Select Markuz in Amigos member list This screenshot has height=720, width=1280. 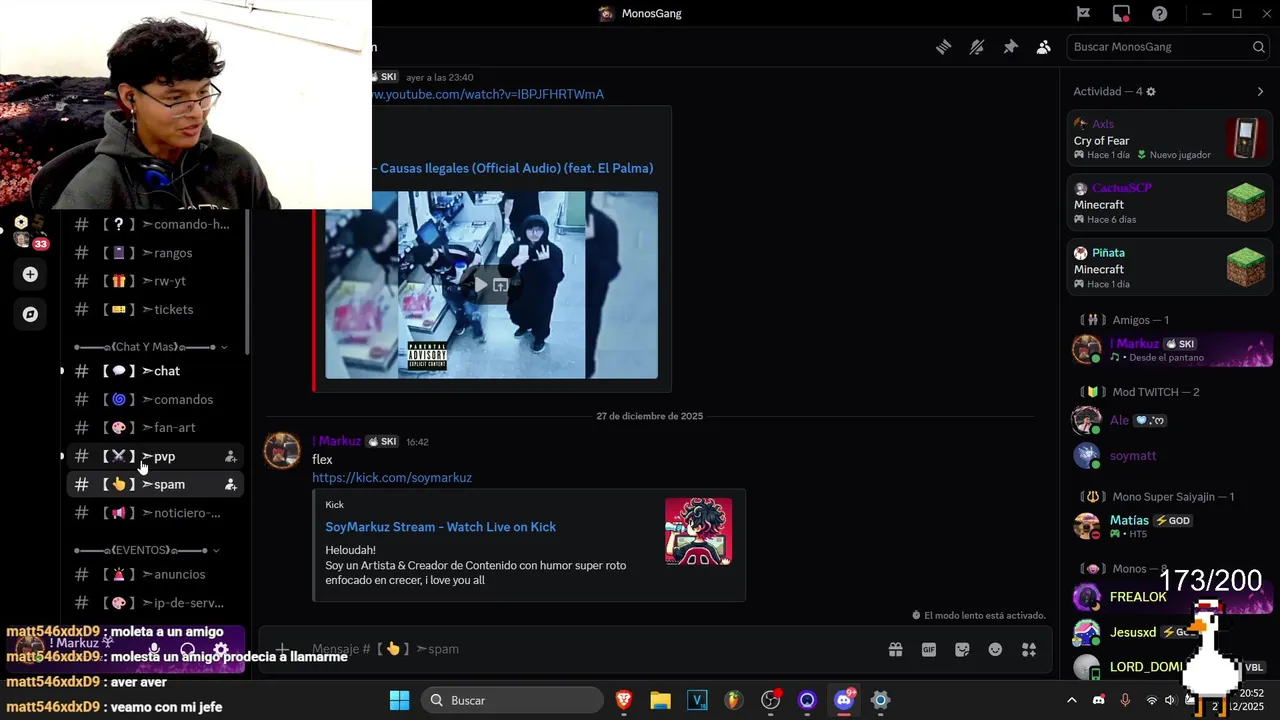pos(1170,349)
